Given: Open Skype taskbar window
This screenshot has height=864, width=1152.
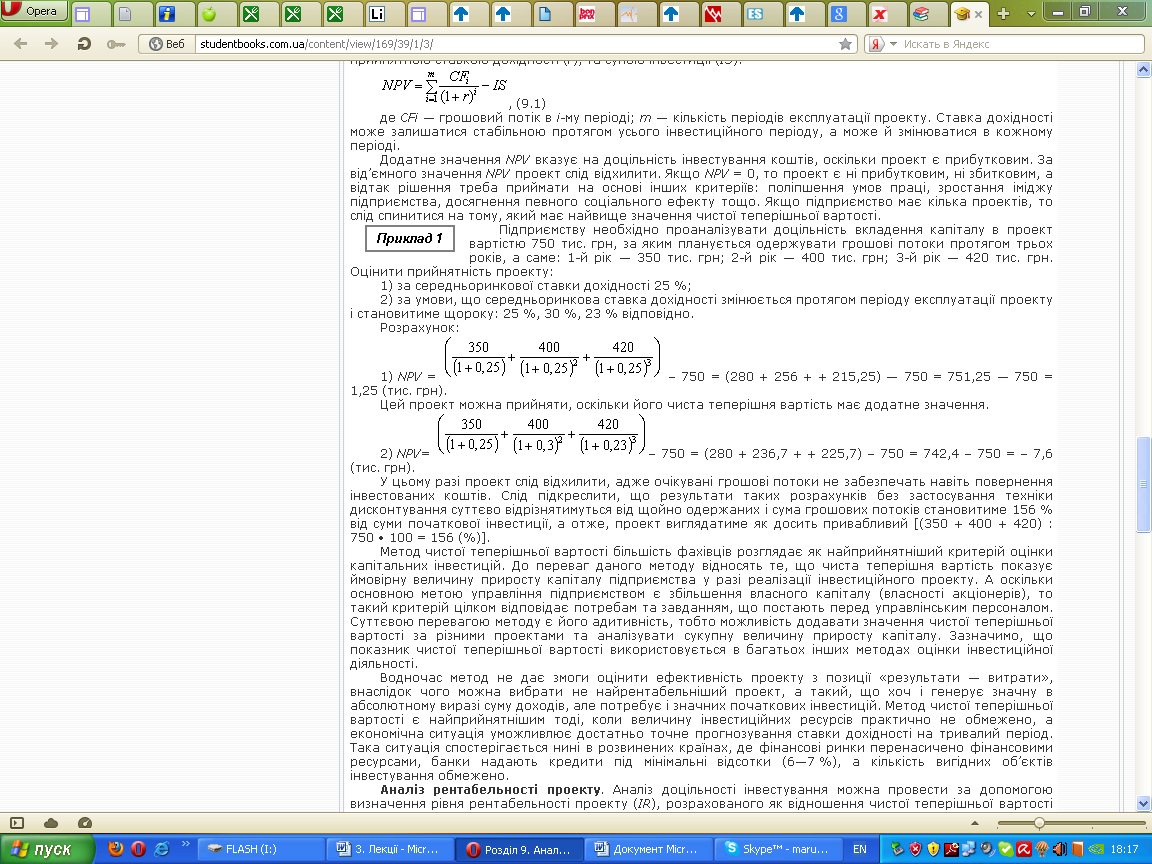Looking at the screenshot, I should [779, 849].
